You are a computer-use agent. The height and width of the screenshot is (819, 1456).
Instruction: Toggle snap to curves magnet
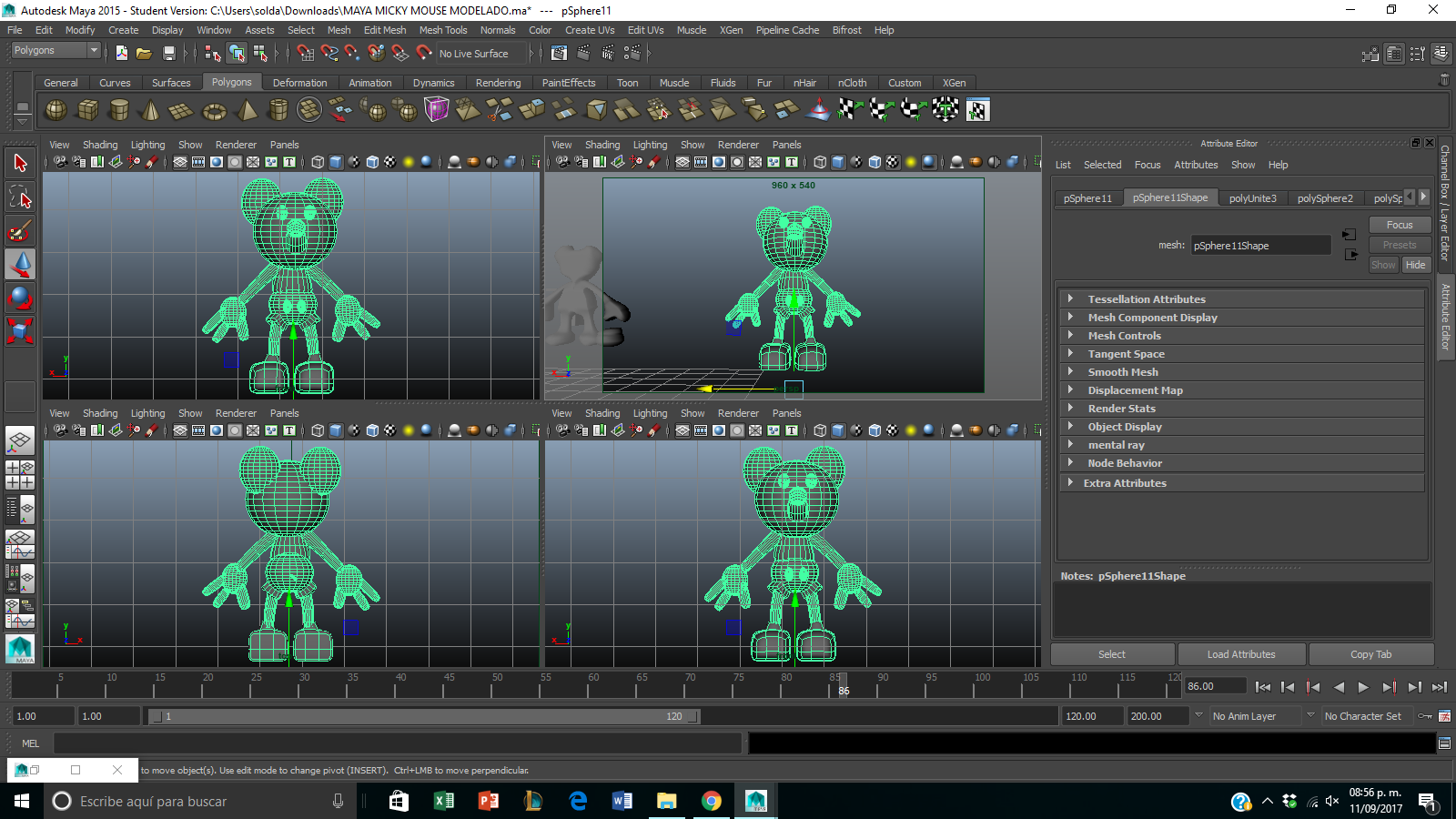tap(329, 54)
